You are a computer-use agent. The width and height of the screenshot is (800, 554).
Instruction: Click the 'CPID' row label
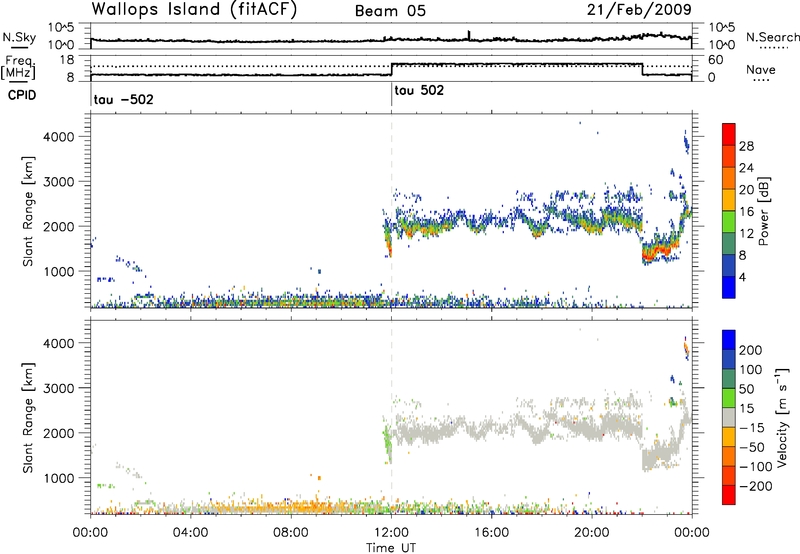tap(22, 95)
